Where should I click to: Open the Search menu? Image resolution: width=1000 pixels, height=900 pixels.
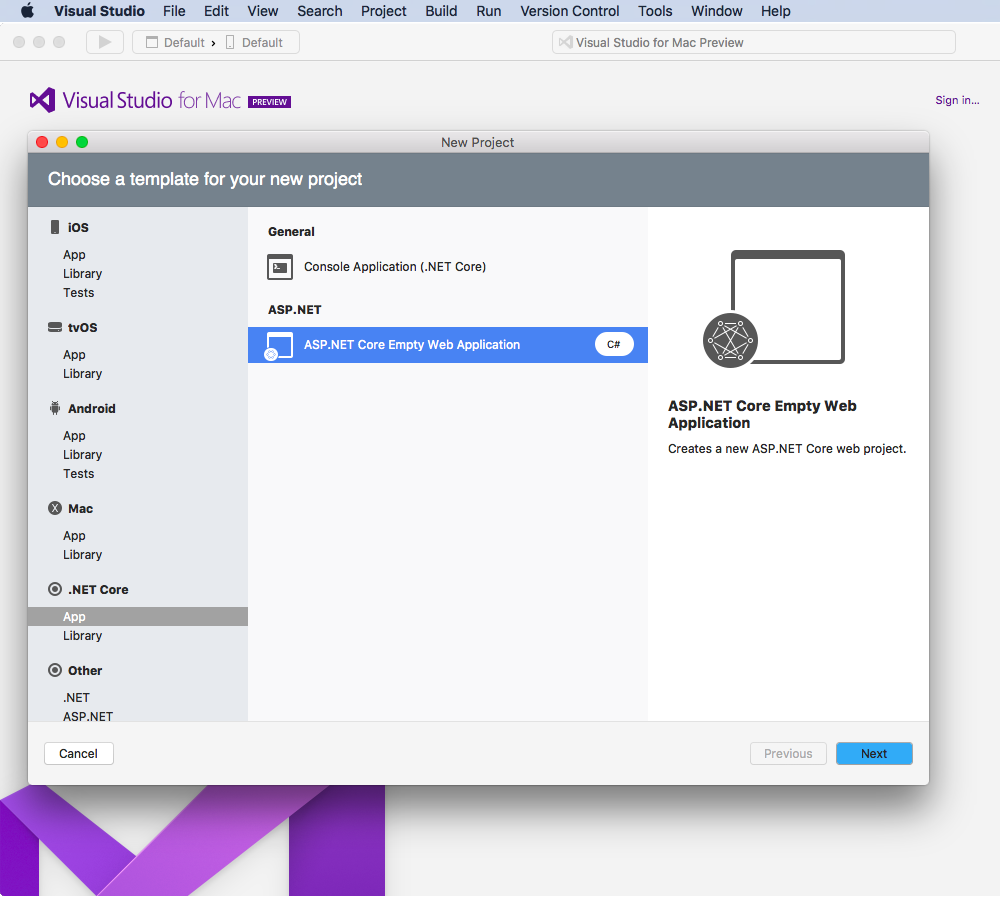click(320, 11)
